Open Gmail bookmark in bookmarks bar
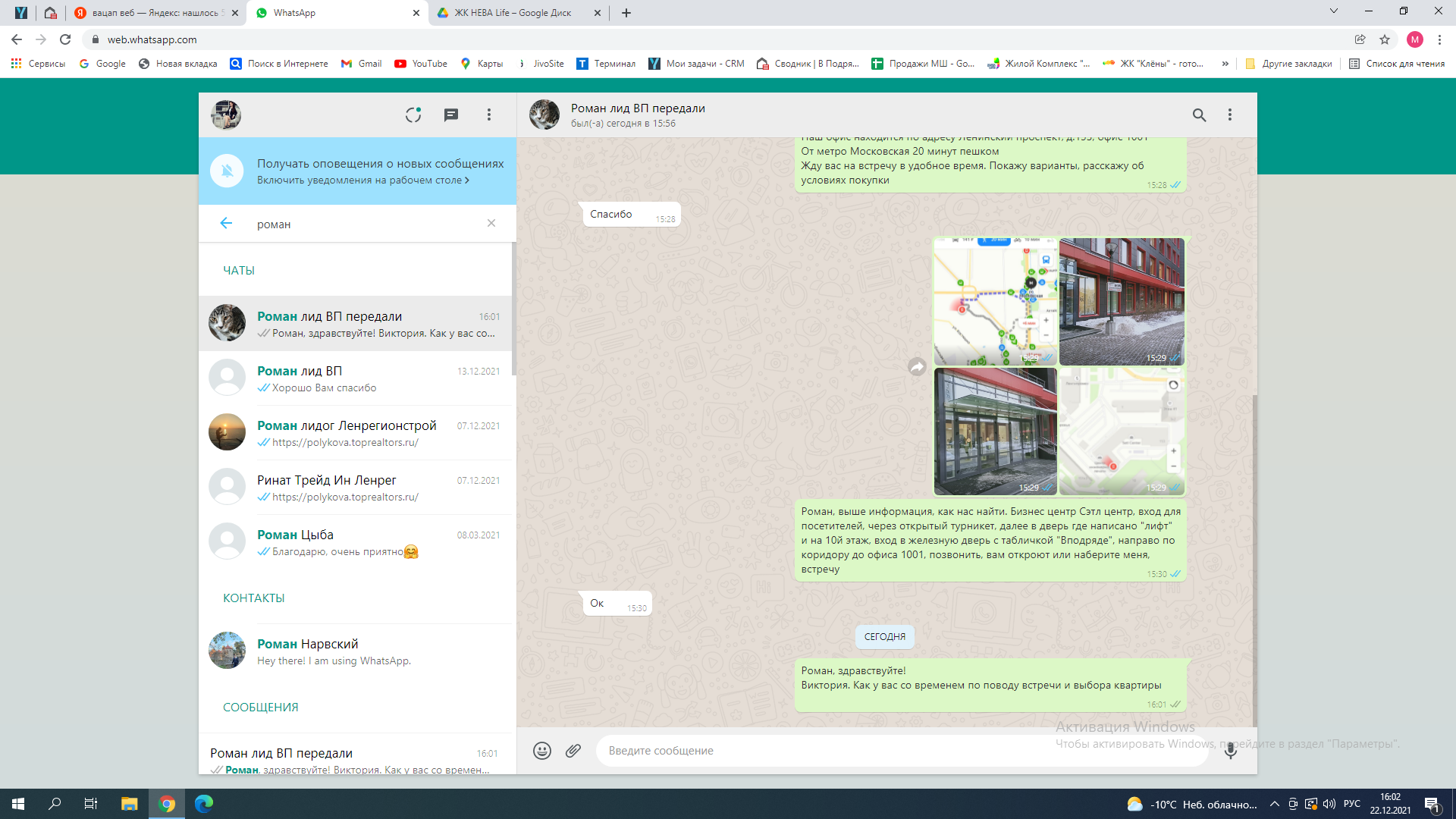Screen dimensions: 1456x819 point(362,64)
